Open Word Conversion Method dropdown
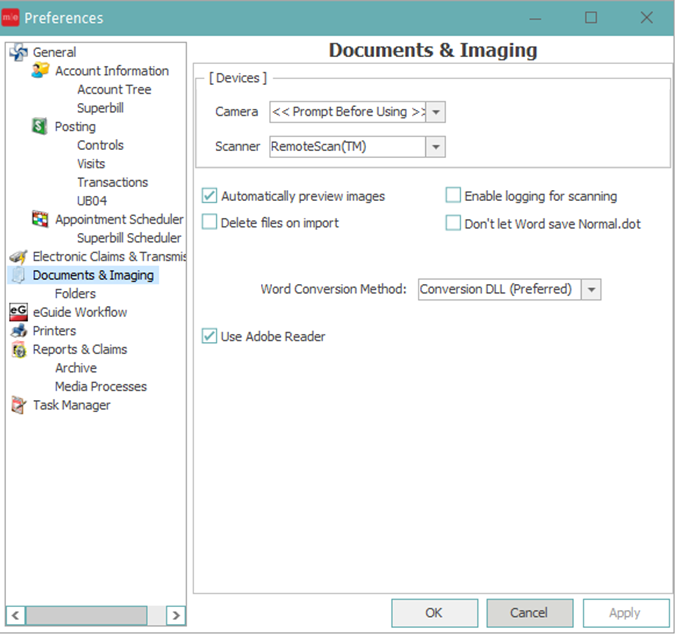Image resolution: width=677 pixels, height=637 pixels. tap(591, 290)
